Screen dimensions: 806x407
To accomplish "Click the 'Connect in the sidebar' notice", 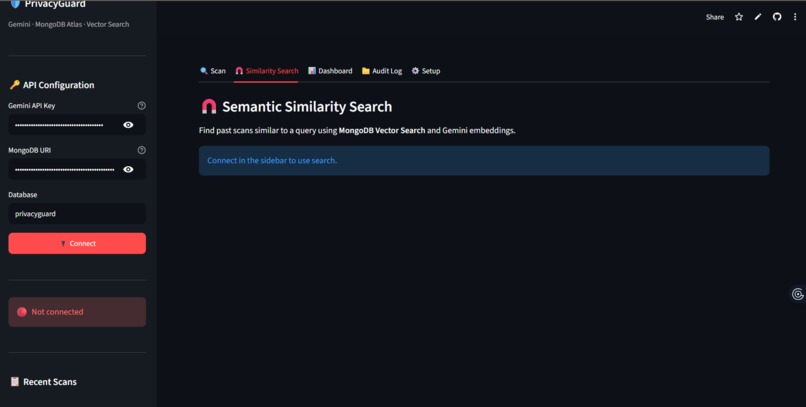I will 484,160.
